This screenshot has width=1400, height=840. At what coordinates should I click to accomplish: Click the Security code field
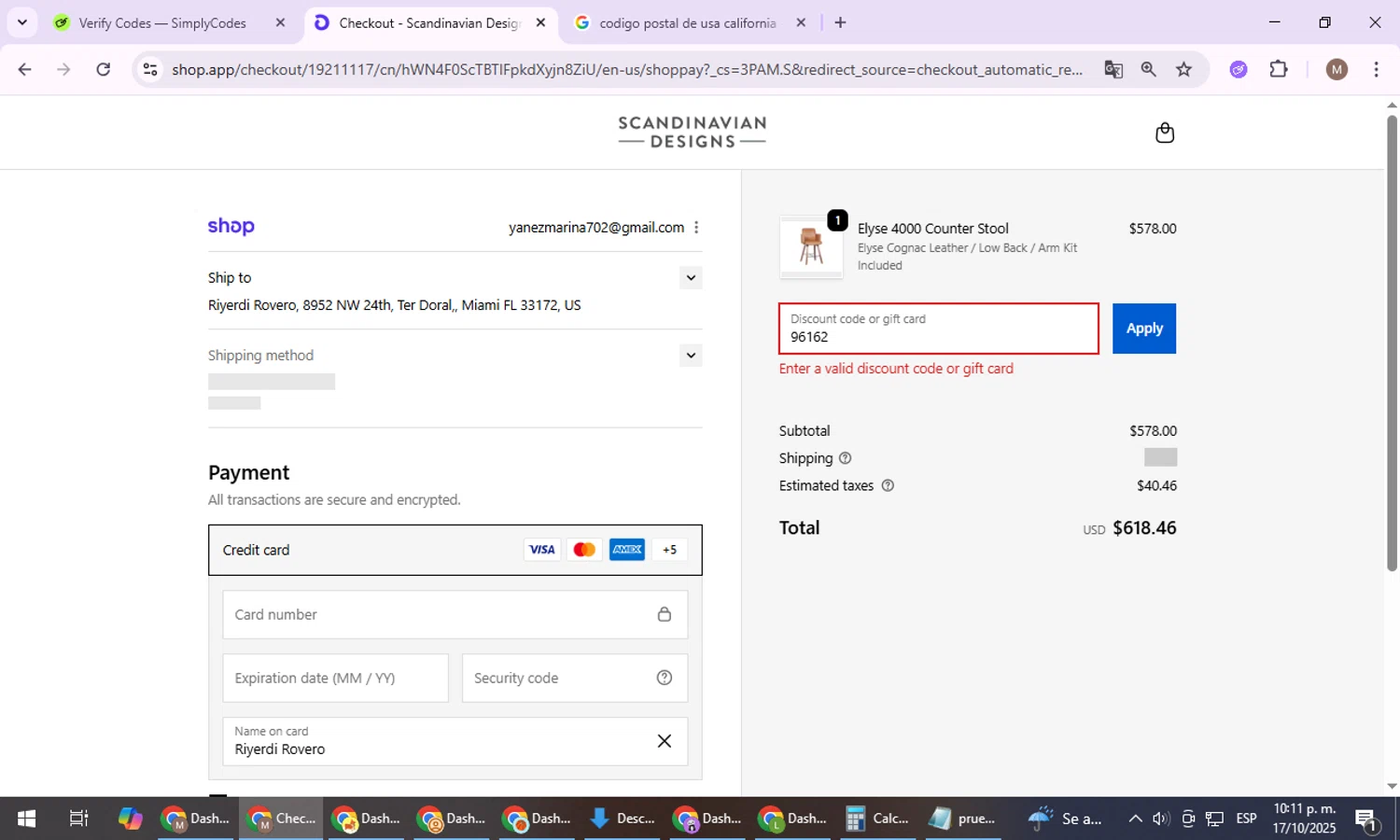coord(575,678)
